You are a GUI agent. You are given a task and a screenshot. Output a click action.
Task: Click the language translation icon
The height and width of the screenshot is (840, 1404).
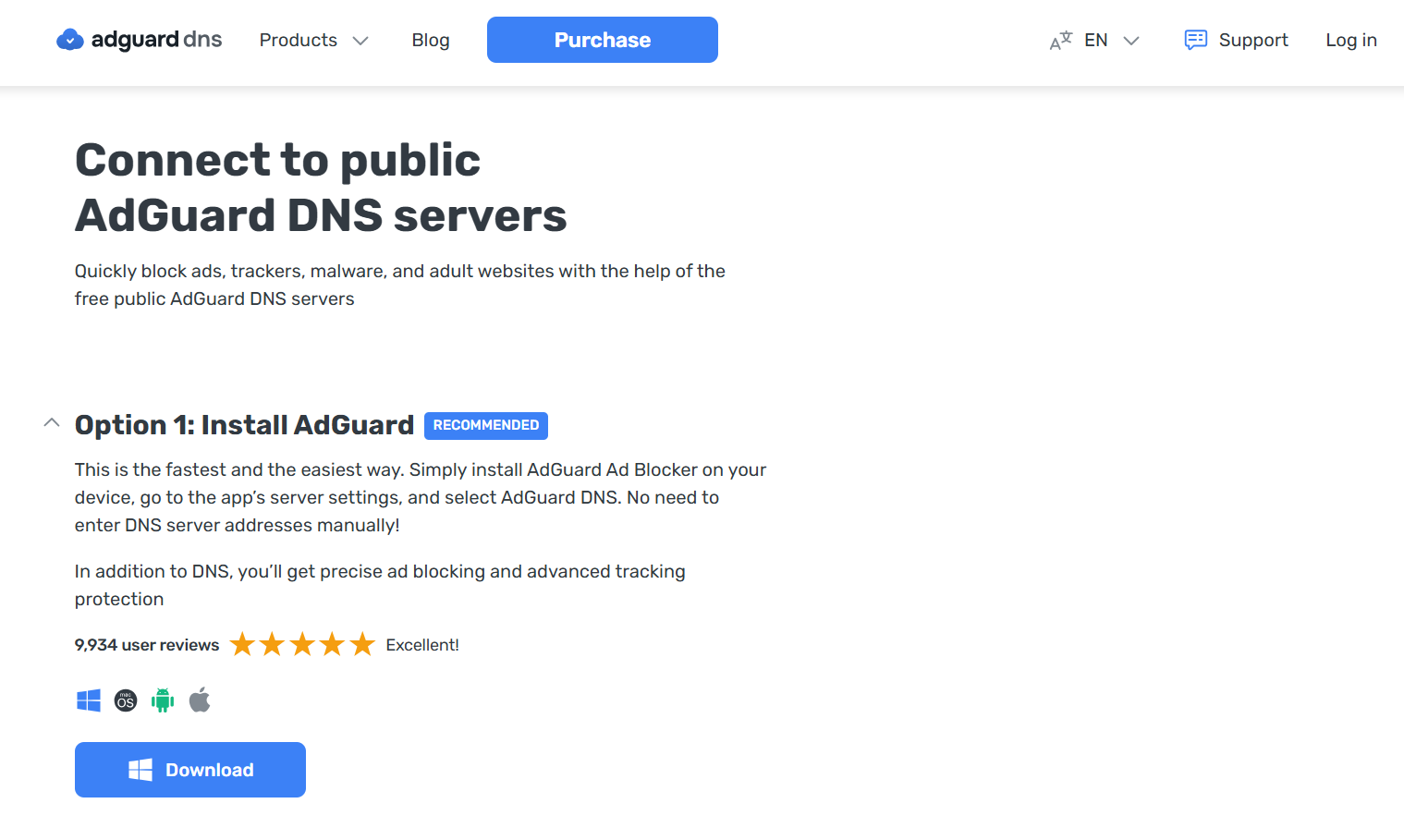pos(1060,40)
